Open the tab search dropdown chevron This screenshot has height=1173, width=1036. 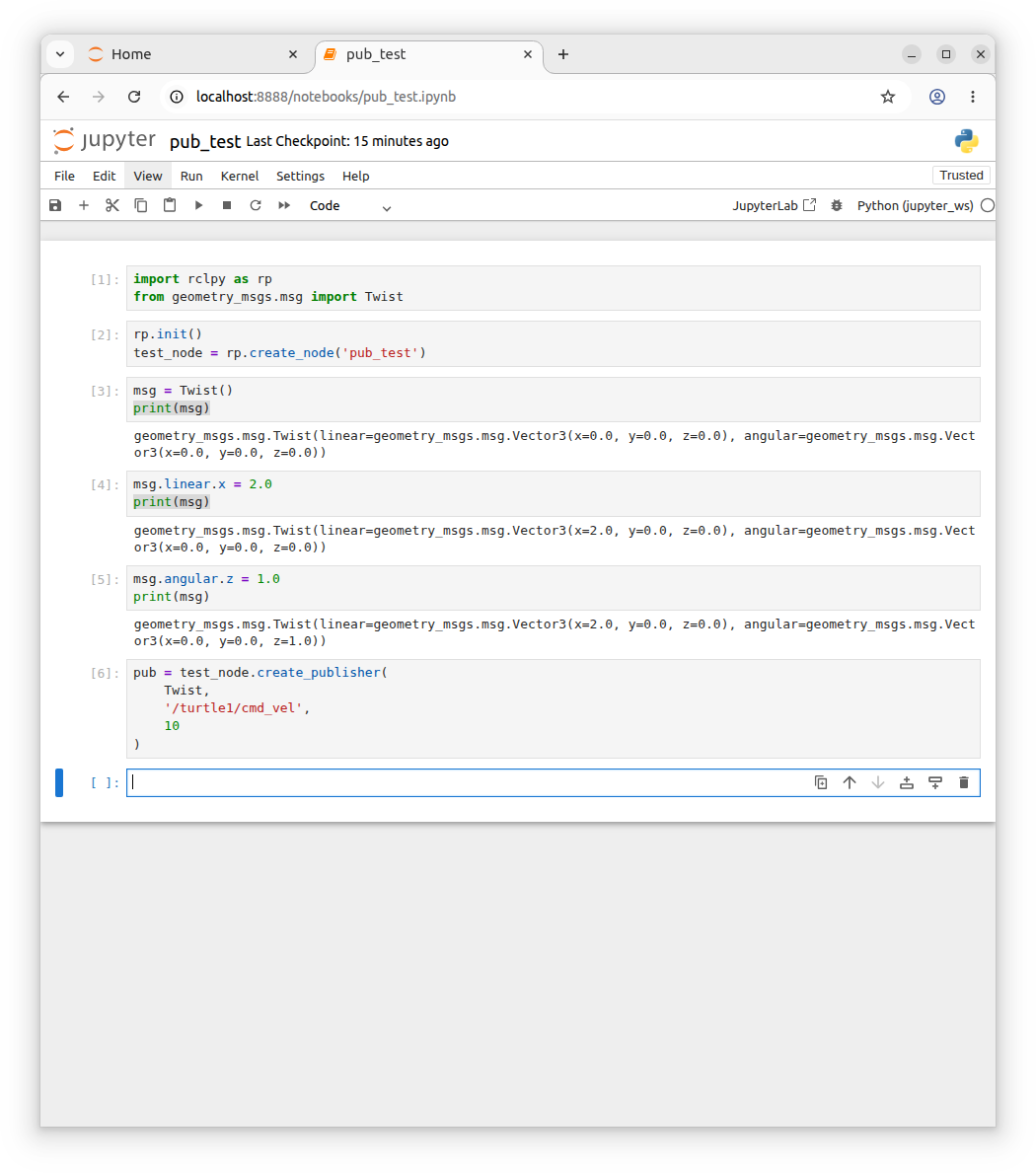(x=60, y=54)
